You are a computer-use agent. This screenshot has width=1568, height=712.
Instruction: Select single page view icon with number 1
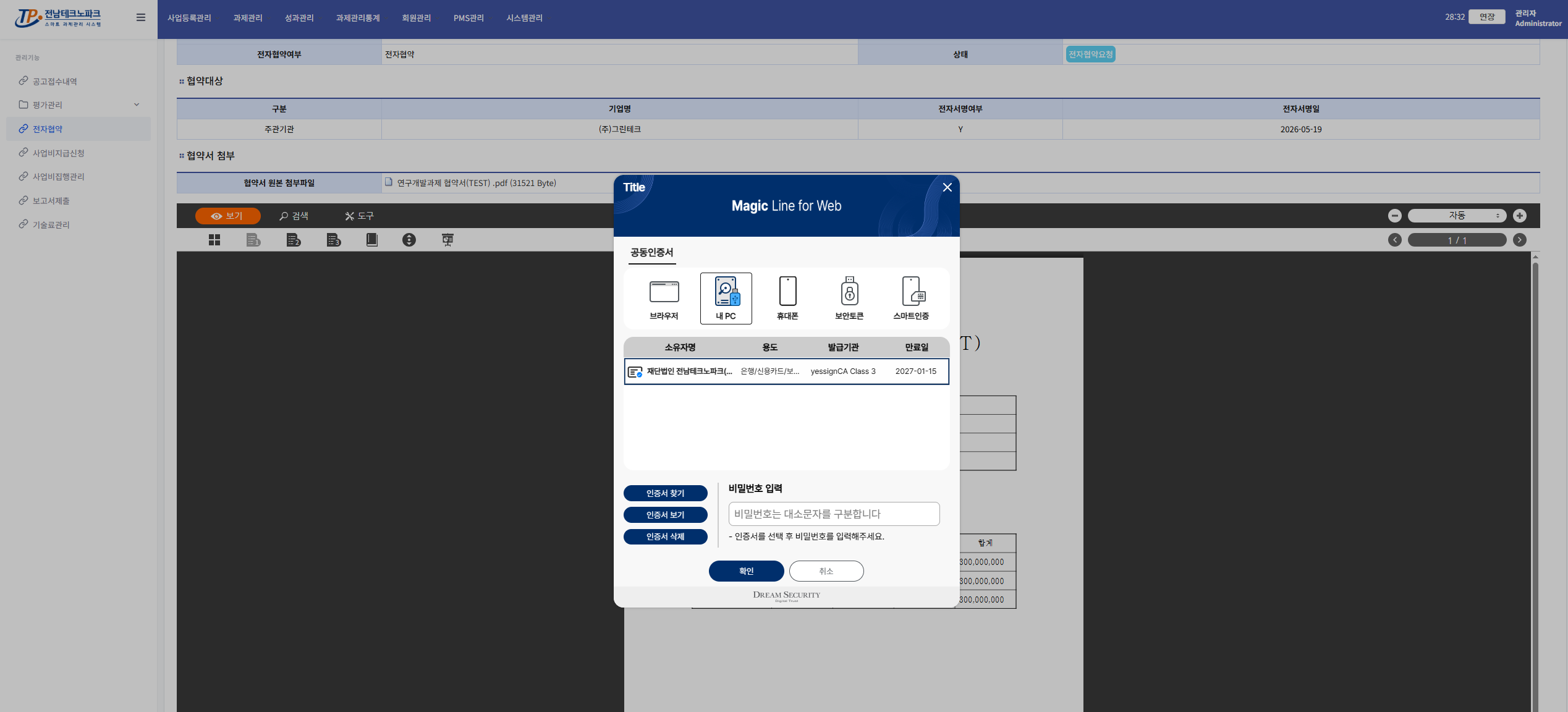[253, 240]
